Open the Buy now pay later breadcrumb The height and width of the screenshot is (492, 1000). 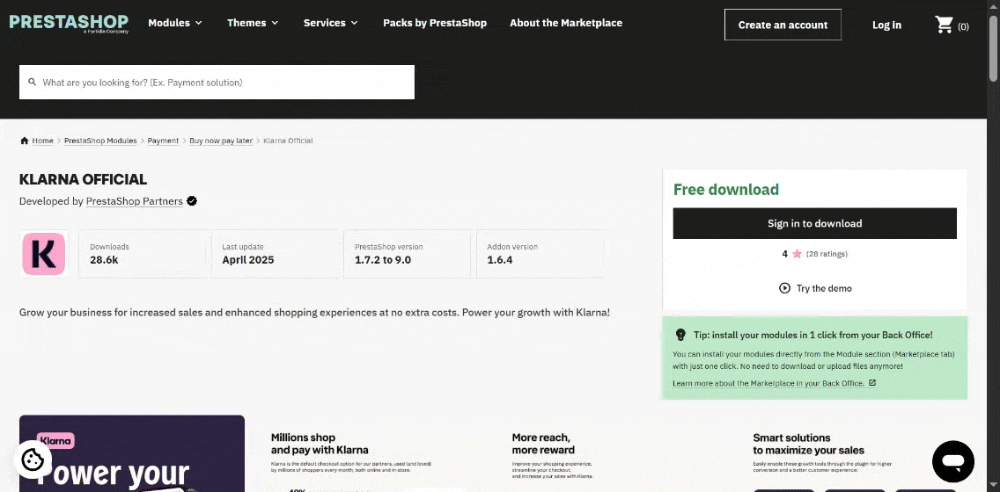(221, 141)
